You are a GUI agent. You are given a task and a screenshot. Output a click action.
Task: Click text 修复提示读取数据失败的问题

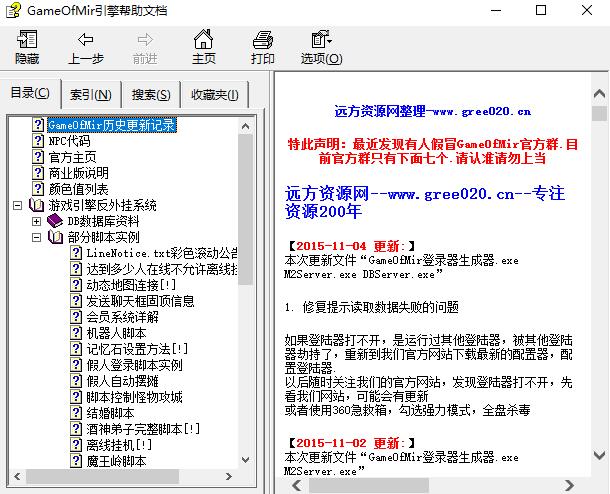coord(380,307)
